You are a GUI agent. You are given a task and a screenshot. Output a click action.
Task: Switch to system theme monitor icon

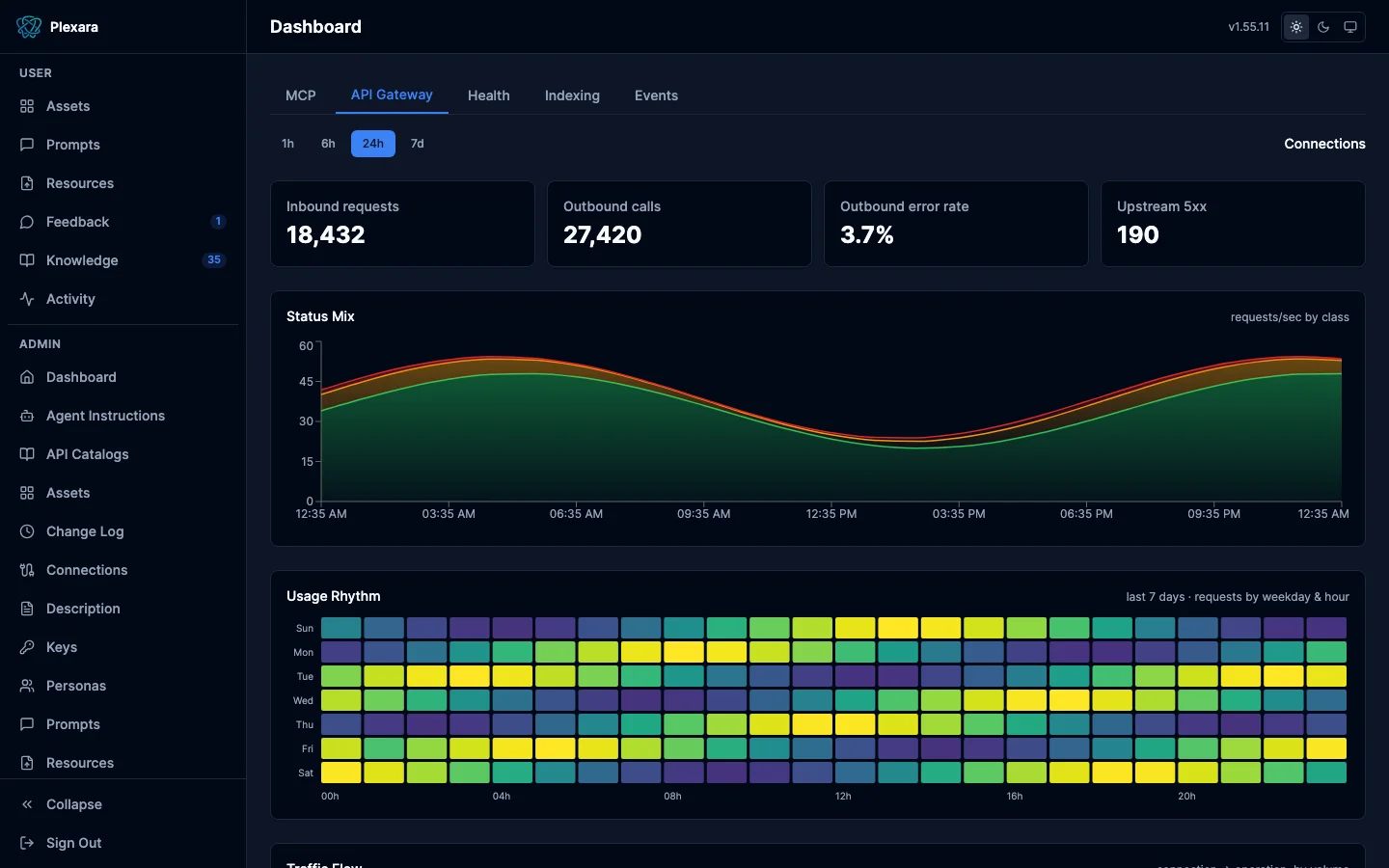pos(1350,27)
